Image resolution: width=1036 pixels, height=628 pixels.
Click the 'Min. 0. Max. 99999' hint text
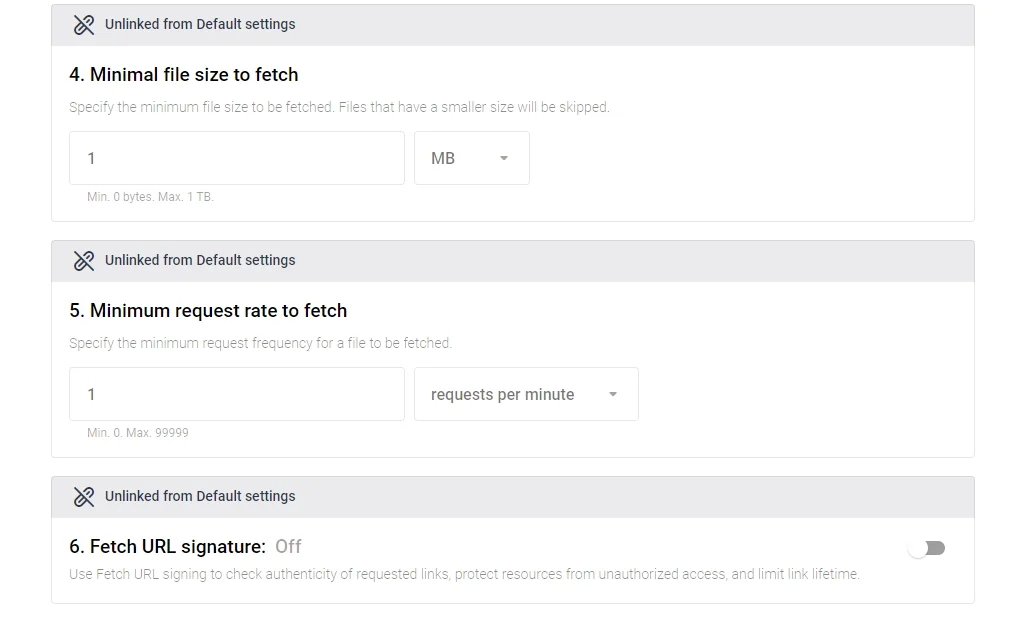click(x=138, y=433)
